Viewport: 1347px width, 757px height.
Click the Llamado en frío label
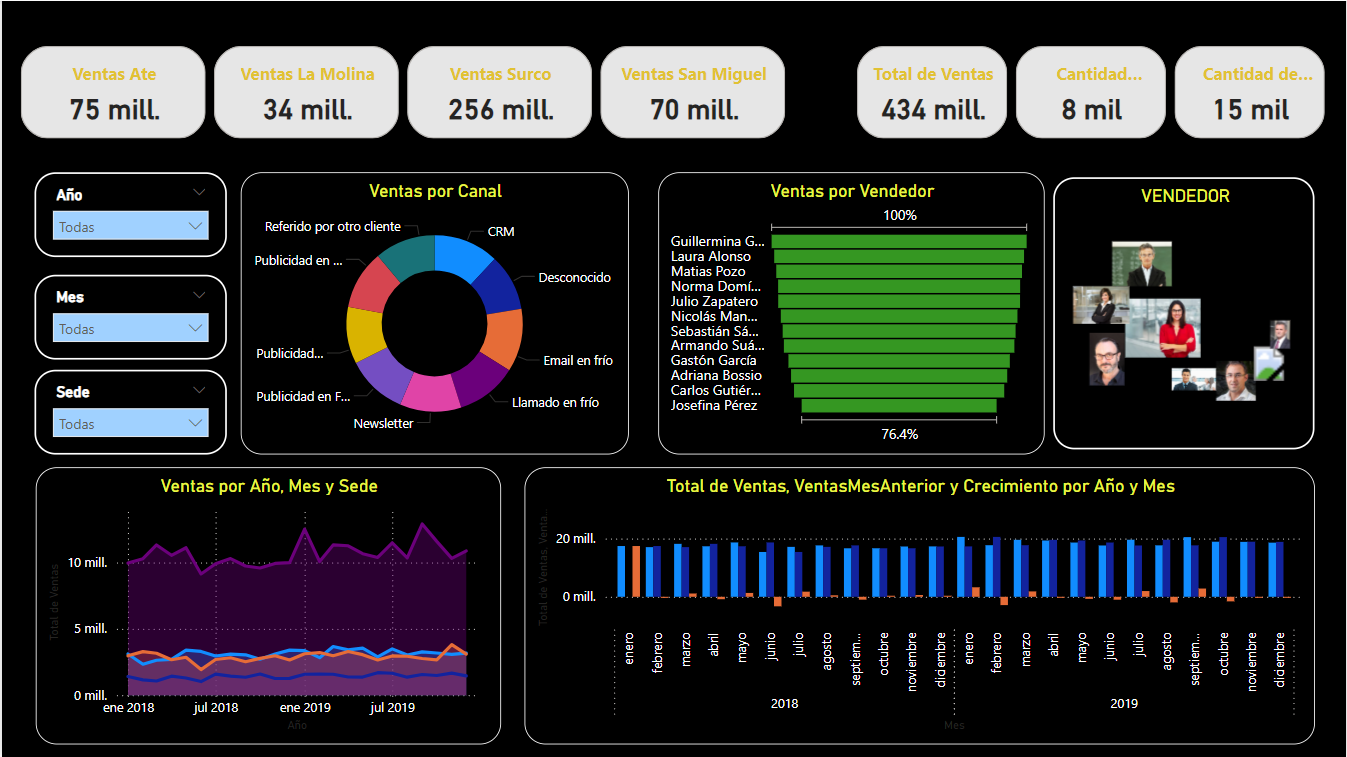pyautogui.click(x=555, y=402)
